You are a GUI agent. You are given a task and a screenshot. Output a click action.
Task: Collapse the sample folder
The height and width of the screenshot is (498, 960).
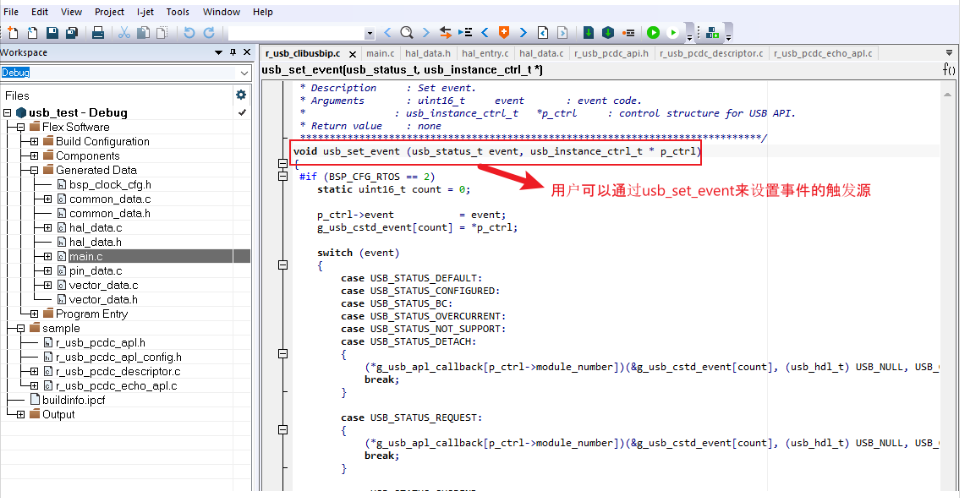click(x=21, y=328)
